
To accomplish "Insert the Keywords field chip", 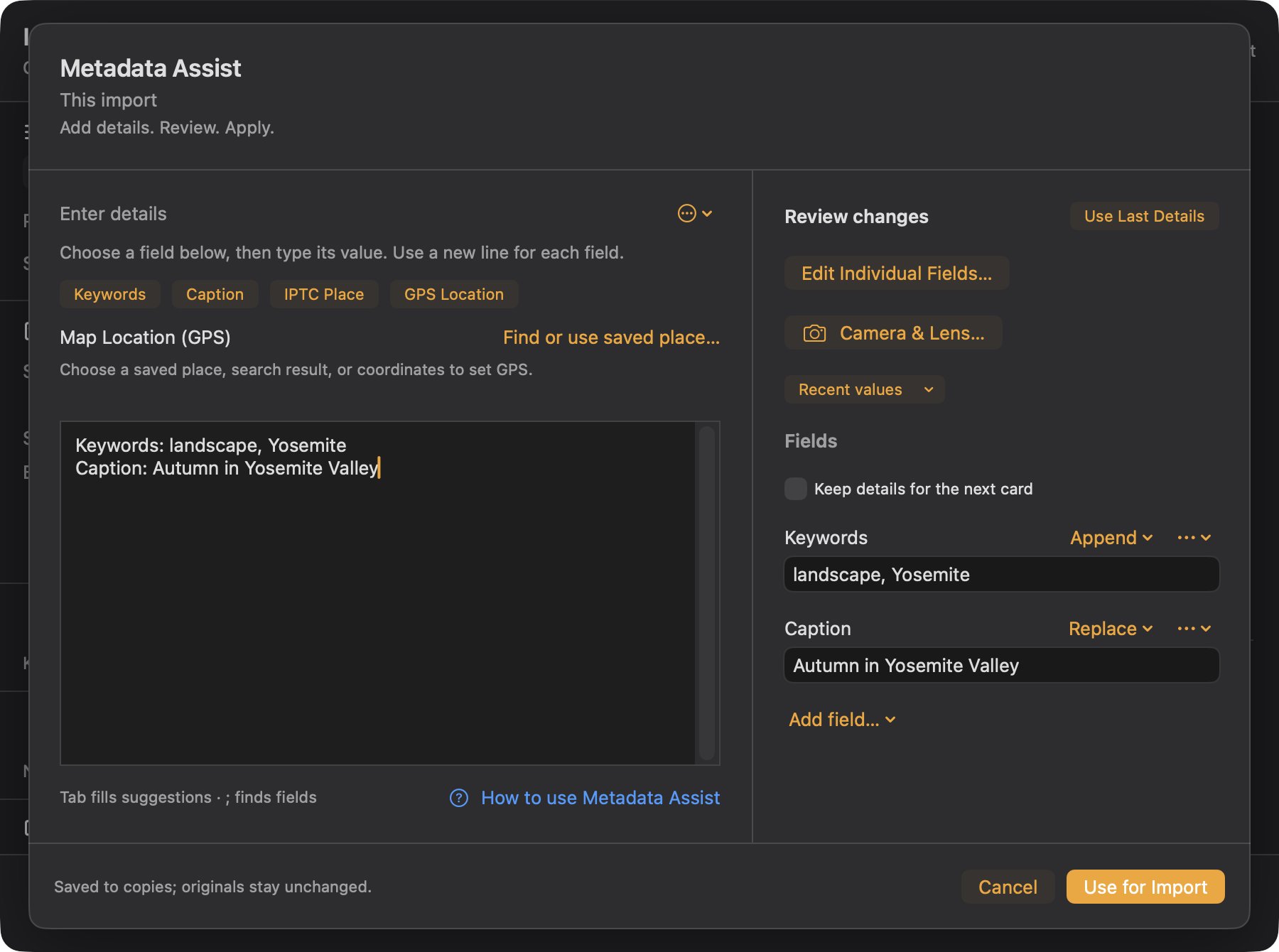I will click(x=110, y=294).
